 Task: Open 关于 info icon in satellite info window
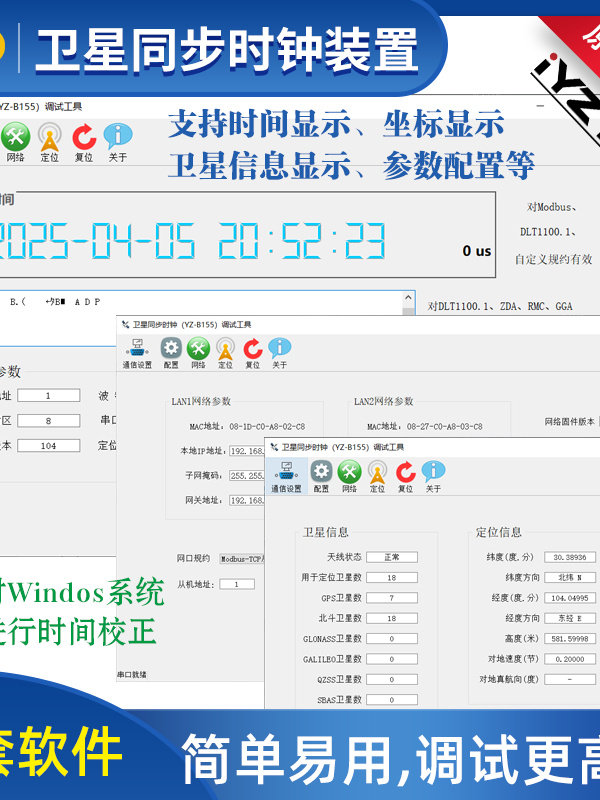[x=433, y=475]
